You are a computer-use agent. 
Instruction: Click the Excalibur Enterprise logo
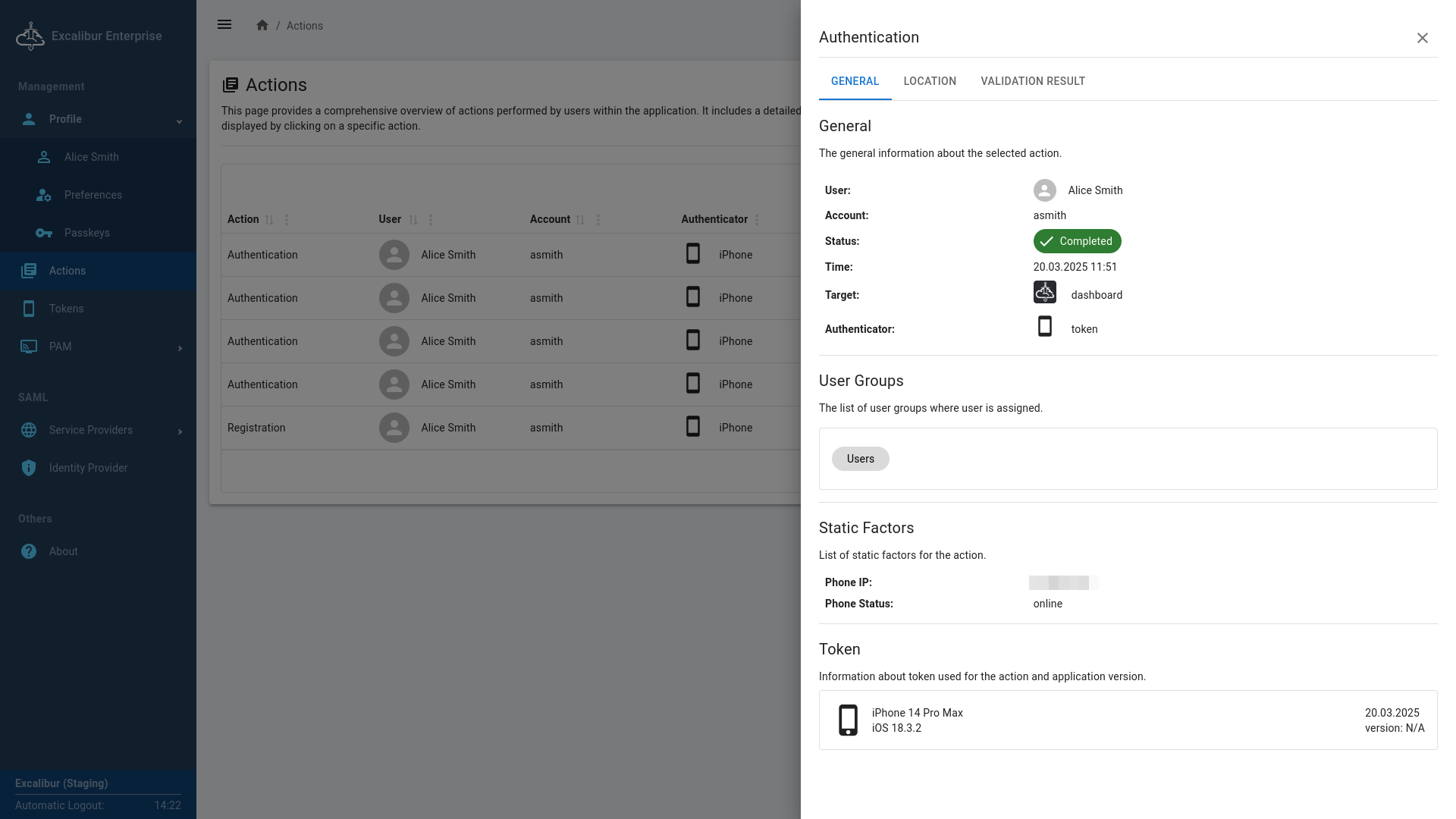coord(30,36)
